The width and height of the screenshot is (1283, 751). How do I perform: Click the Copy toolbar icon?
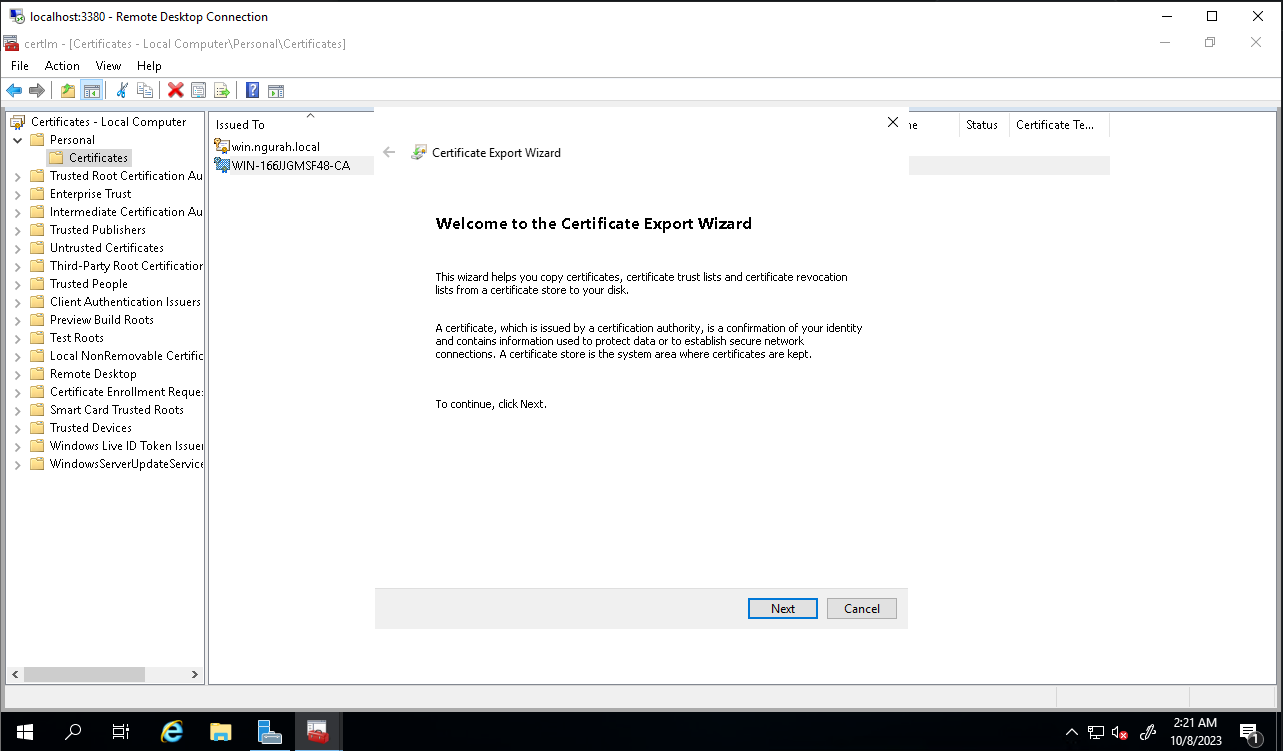tap(145, 91)
